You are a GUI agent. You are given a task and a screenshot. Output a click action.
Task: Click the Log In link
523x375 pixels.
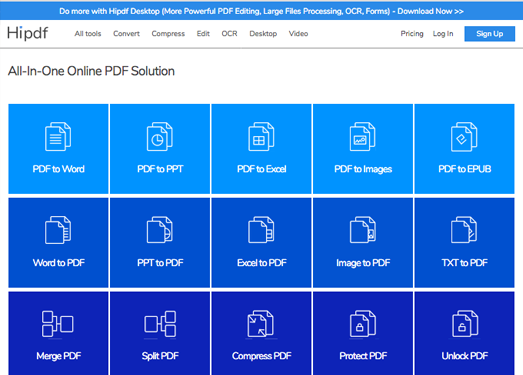coord(443,34)
